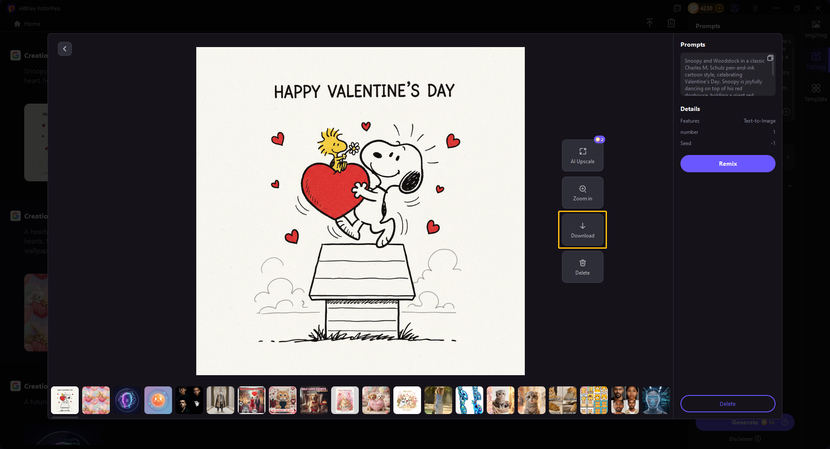Select the Snoopy Valentine thumbnail

(65, 400)
